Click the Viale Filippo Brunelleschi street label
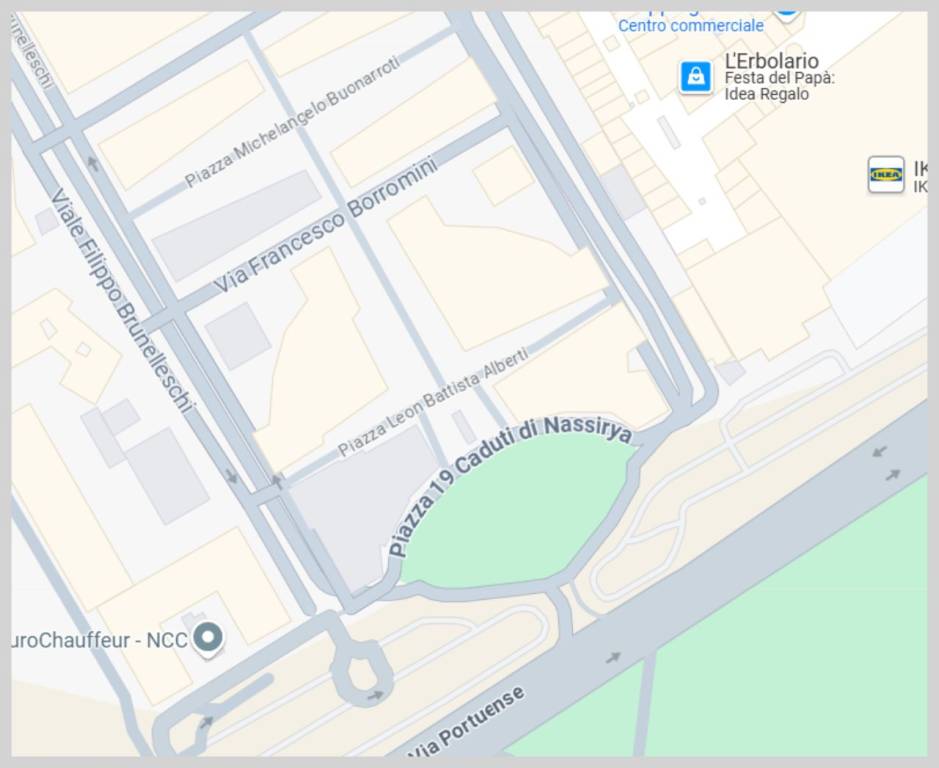This screenshot has height=768, width=939. tap(122, 301)
